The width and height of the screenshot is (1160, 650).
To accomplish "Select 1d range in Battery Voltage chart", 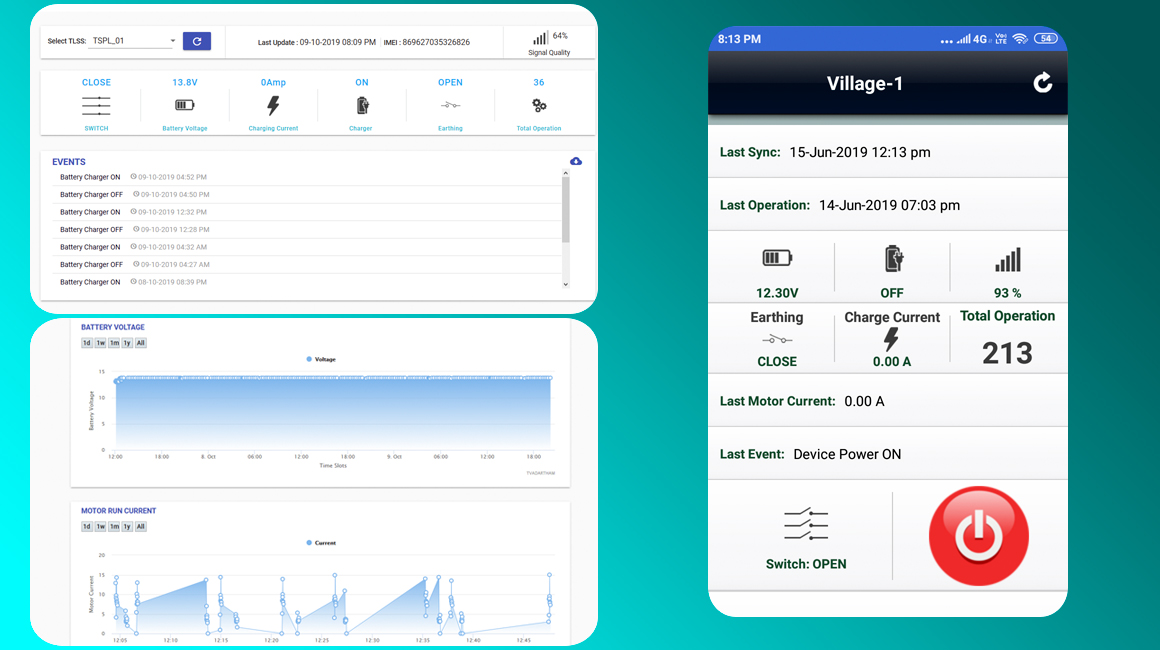I will 87,343.
